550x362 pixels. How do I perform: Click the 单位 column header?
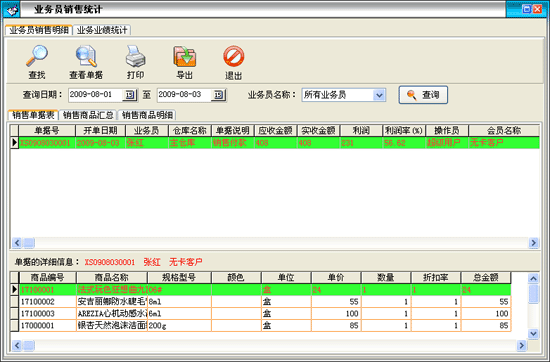point(286,277)
